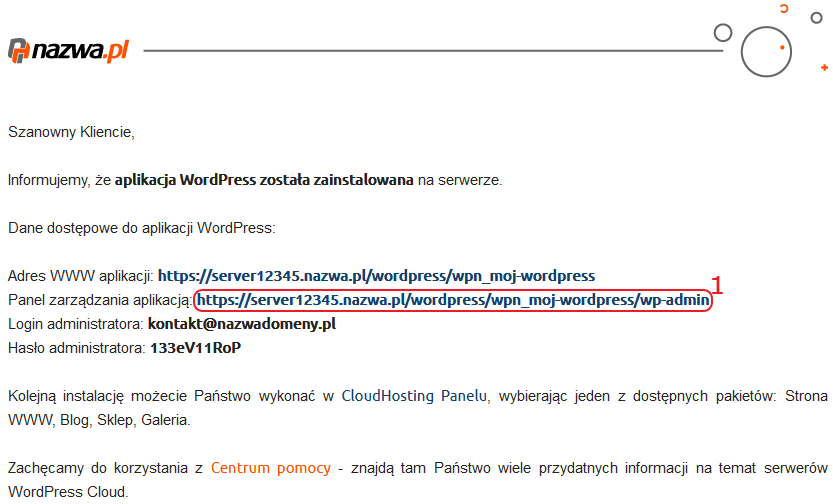Click the 'Panel zarządzania aplikacją:' label
The image size is (833, 504).
tap(100, 301)
